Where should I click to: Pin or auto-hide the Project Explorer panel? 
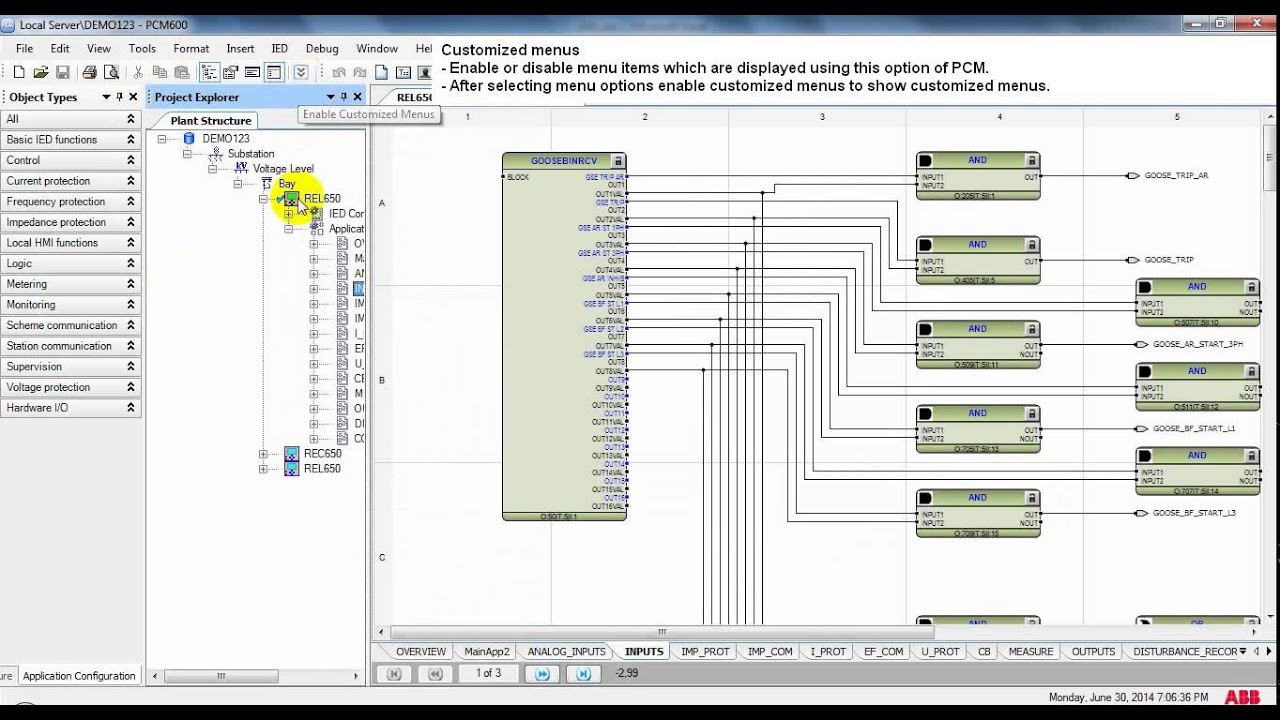[343, 97]
